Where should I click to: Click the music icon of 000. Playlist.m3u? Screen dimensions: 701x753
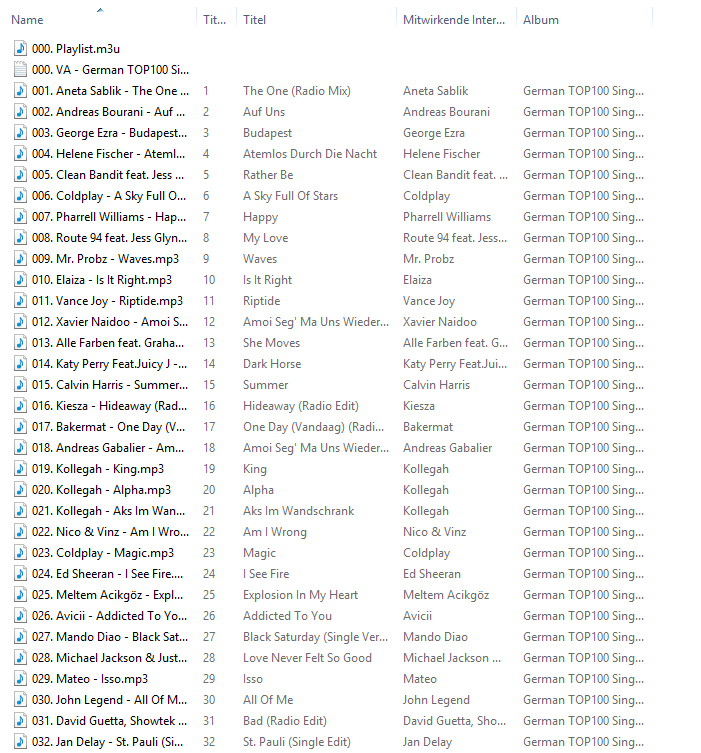(x=20, y=49)
